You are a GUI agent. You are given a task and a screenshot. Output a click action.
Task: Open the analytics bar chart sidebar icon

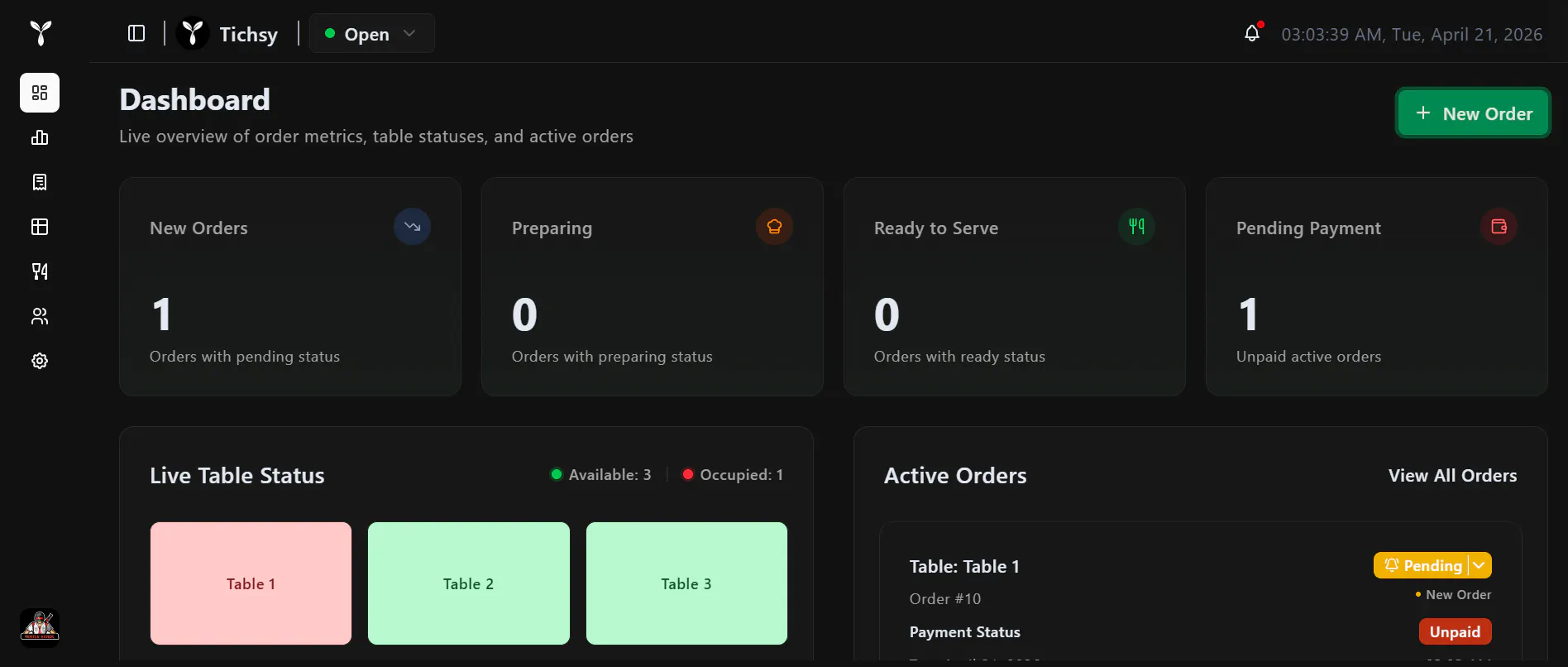[40, 137]
